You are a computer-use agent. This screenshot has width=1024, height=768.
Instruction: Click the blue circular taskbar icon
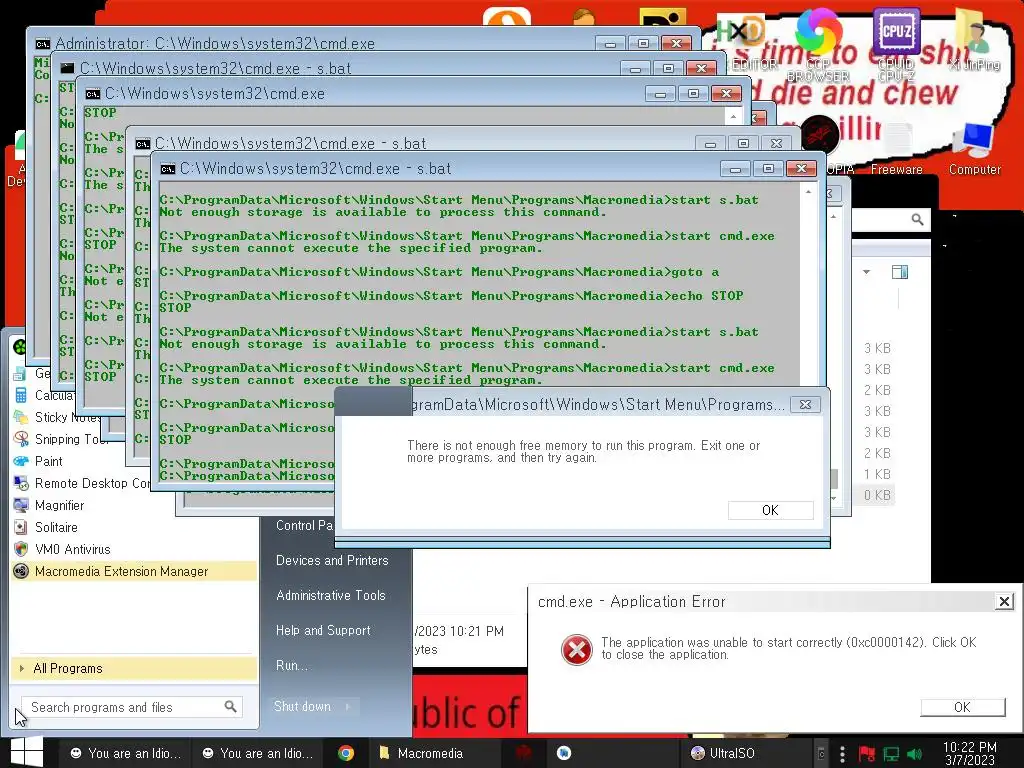(x=564, y=753)
